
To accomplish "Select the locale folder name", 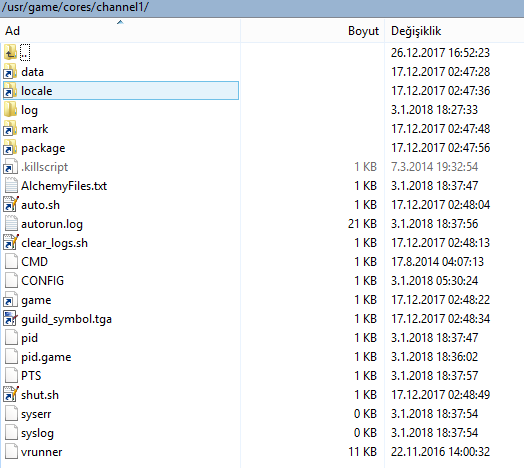I will click(x=37, y=91).
